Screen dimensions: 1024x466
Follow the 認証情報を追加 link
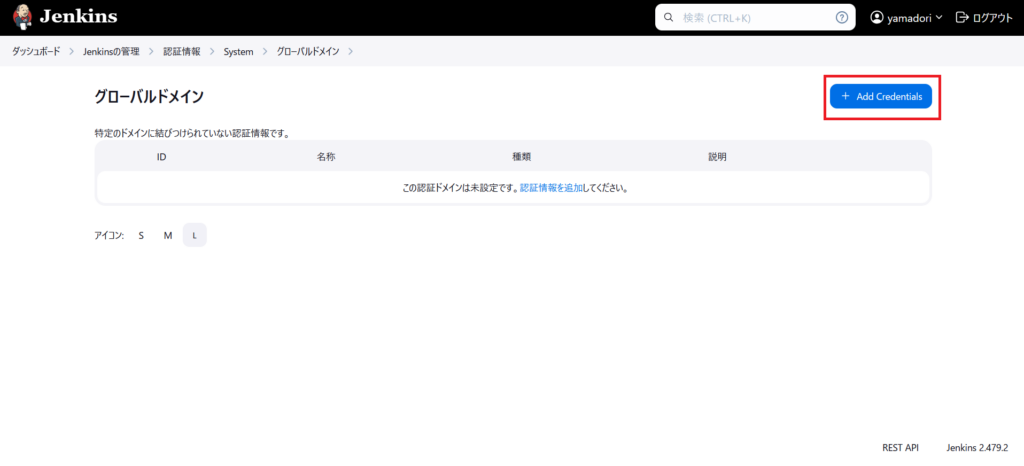(x=551, y=188)
